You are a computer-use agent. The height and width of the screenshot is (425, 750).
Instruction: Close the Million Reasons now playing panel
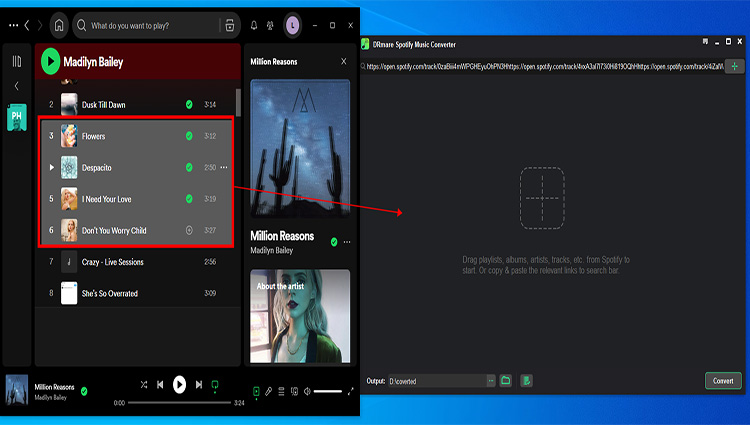point(343,61)
